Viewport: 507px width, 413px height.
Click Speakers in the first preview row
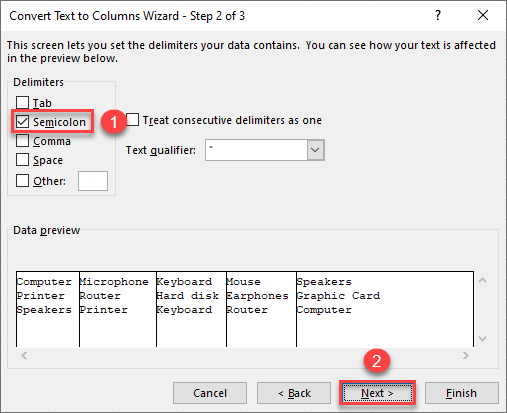tap(324, 282)
